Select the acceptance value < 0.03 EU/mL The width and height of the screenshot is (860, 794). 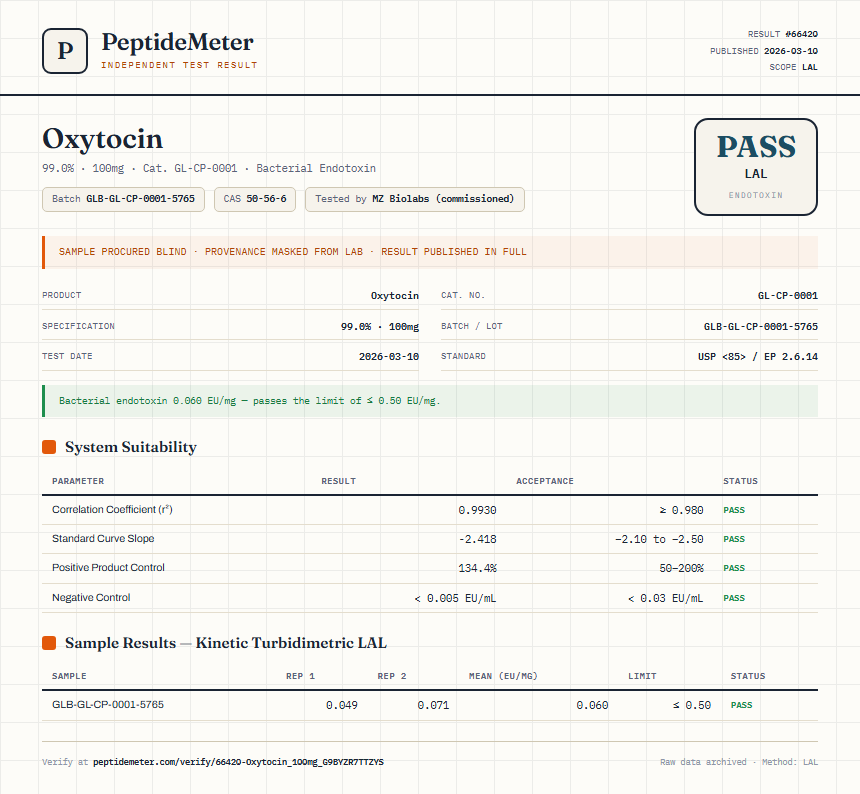pos(665,598)
